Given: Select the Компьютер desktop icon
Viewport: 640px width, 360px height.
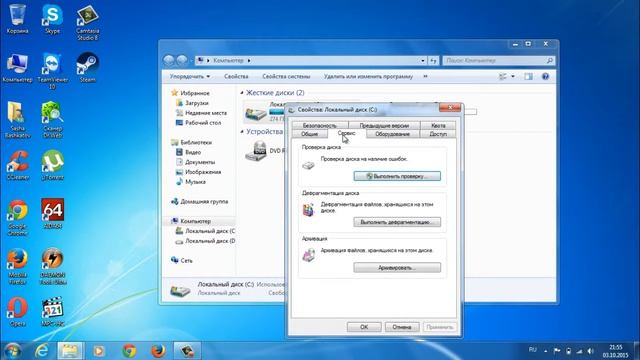Looking at the screenshot, I should click(17, 68).
